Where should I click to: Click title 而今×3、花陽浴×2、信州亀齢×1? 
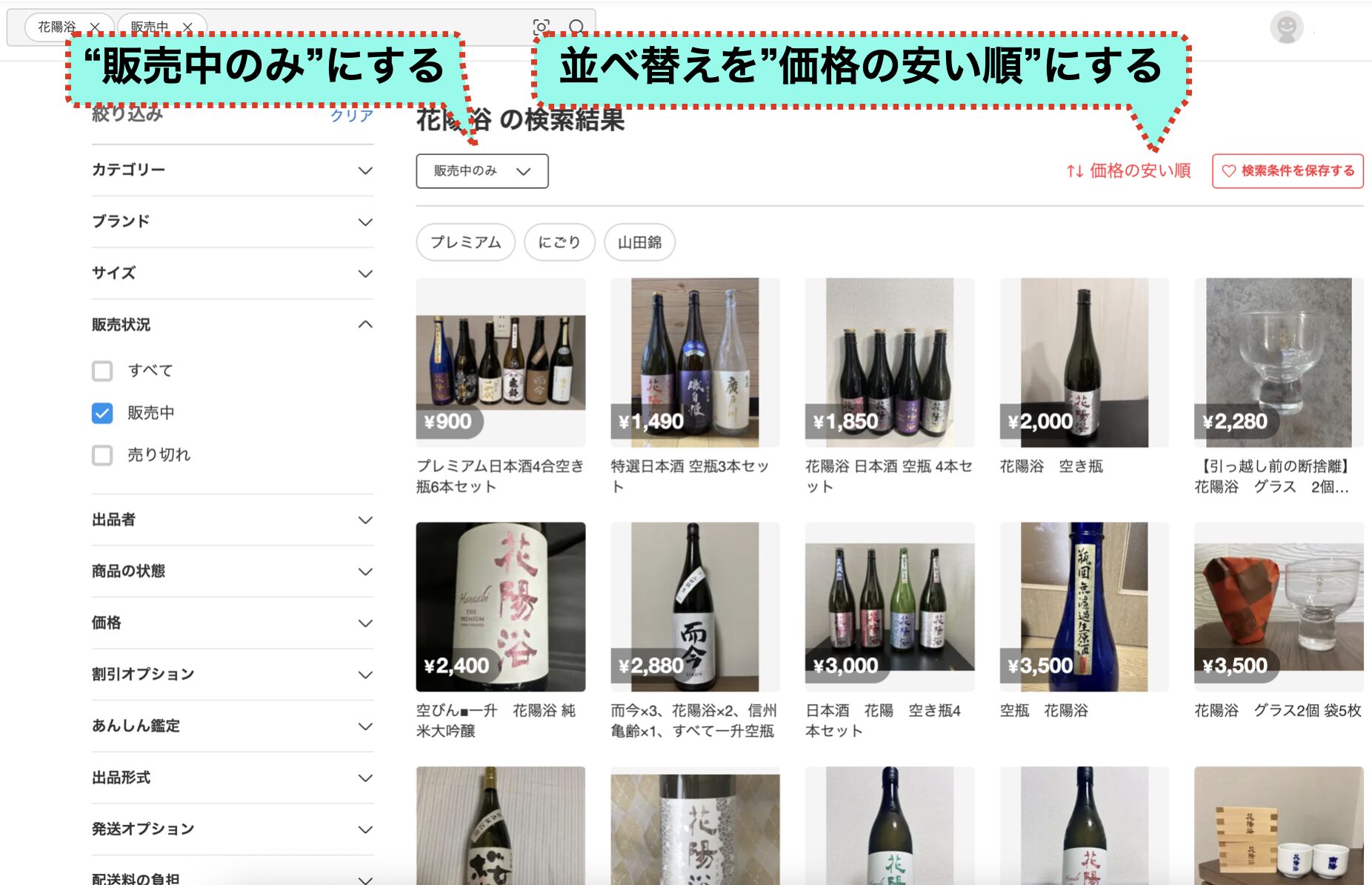pyautogui.click(x=693, y=721)
